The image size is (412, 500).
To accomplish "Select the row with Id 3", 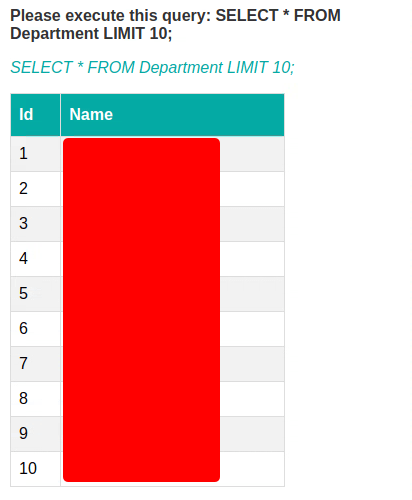I will (x=147, y=224).
